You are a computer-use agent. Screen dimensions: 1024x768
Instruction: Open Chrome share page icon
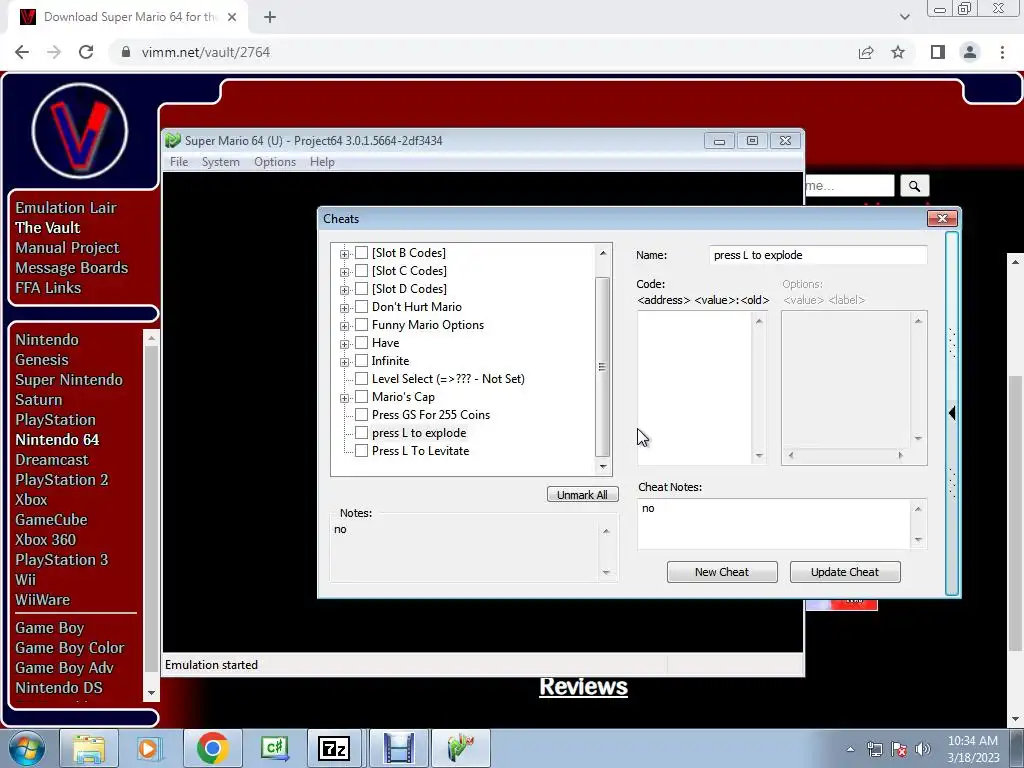point(866,52)
